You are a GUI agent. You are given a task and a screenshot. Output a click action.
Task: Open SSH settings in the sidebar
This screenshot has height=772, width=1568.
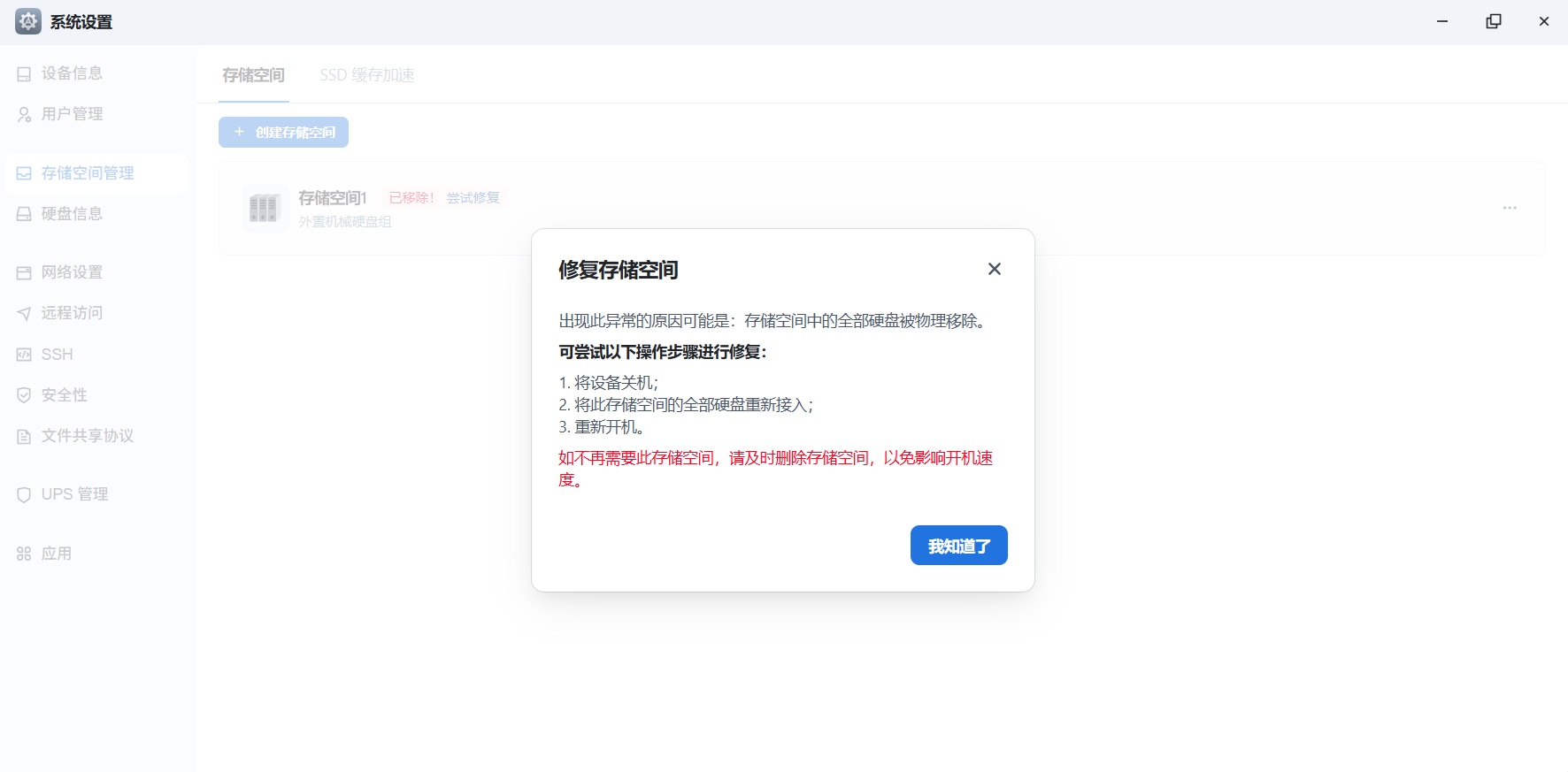[x=96, y=355]
